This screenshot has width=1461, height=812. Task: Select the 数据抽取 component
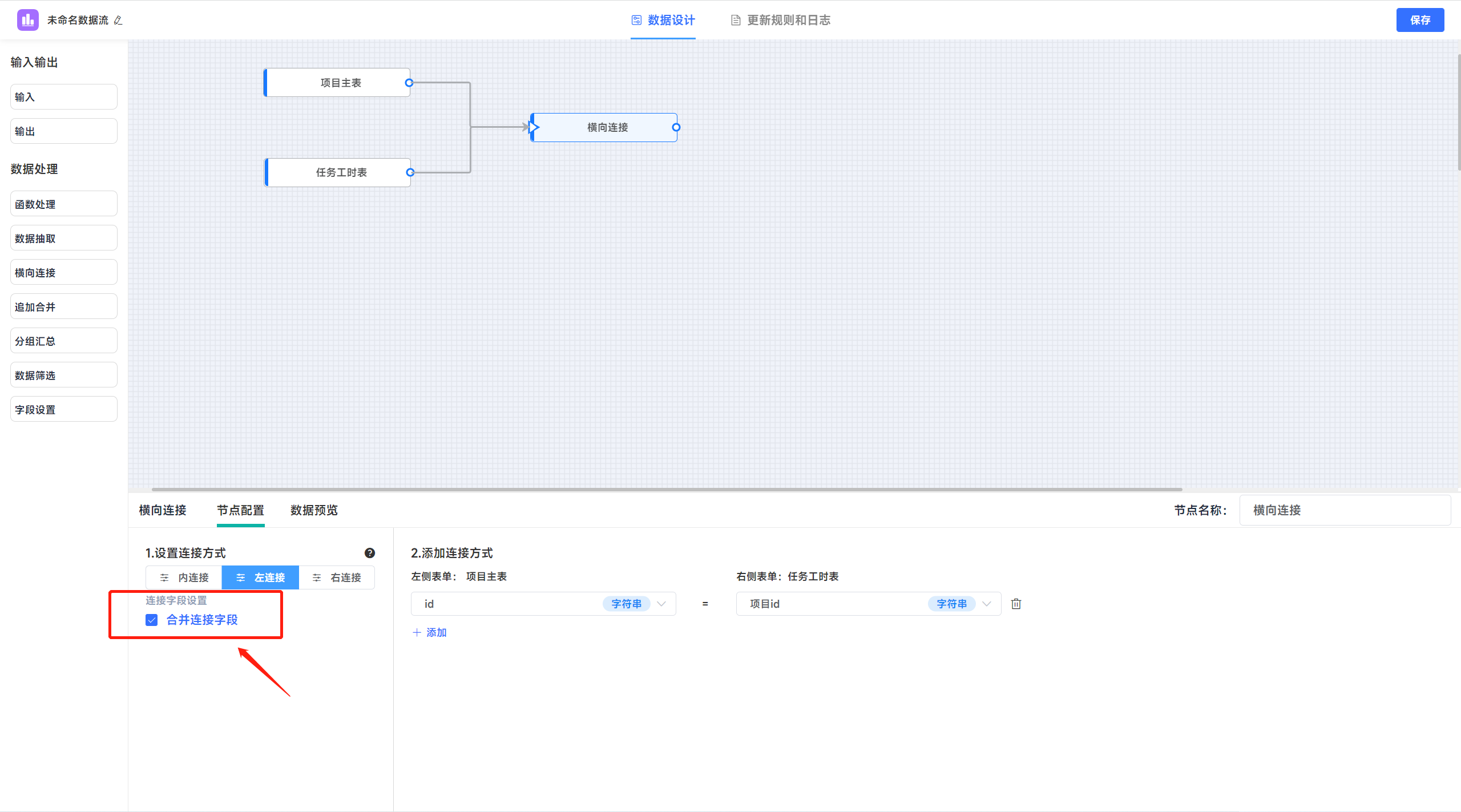64,238
